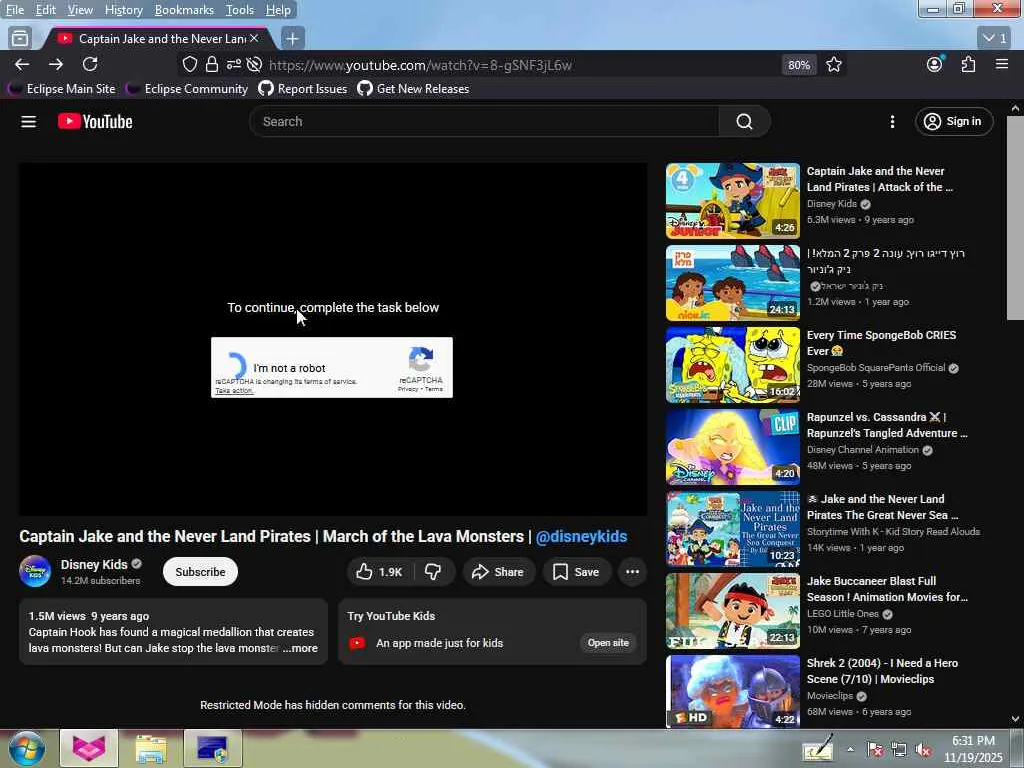The height and width of the screenshot is (768, 1024).
Task: Open the Edit menu
Action: pos(46,10)
